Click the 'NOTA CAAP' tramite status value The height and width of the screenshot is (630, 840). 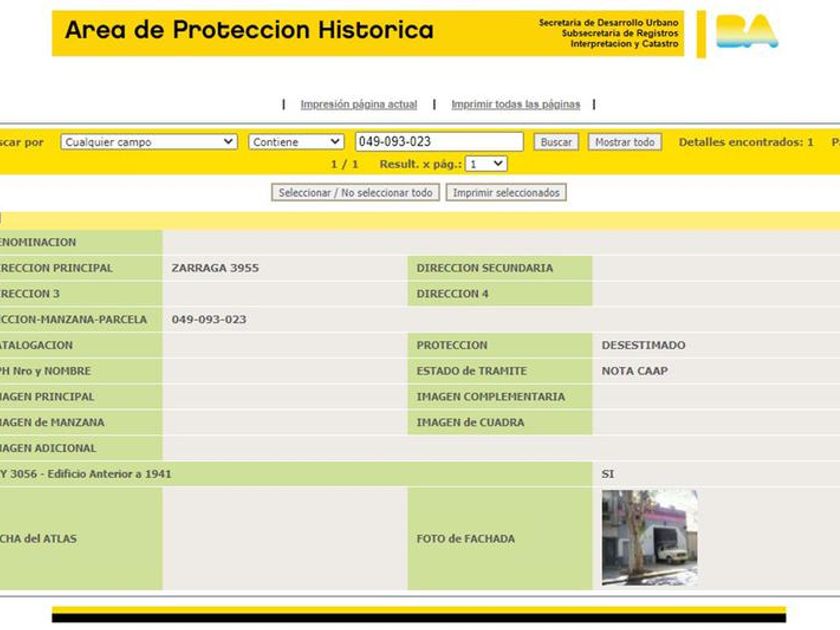tap(634, 371)
